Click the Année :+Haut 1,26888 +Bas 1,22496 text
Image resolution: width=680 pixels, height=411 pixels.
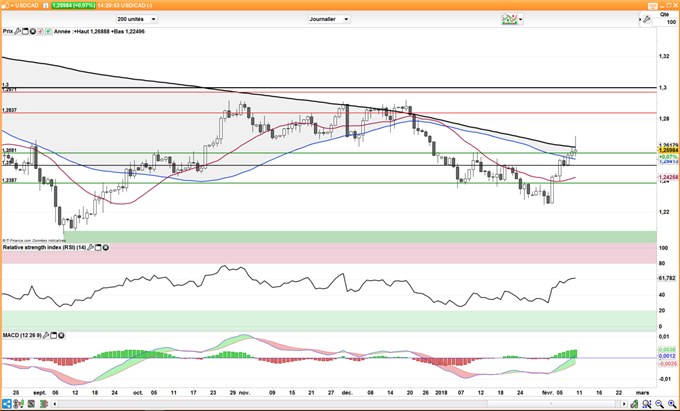coord(99,31)
